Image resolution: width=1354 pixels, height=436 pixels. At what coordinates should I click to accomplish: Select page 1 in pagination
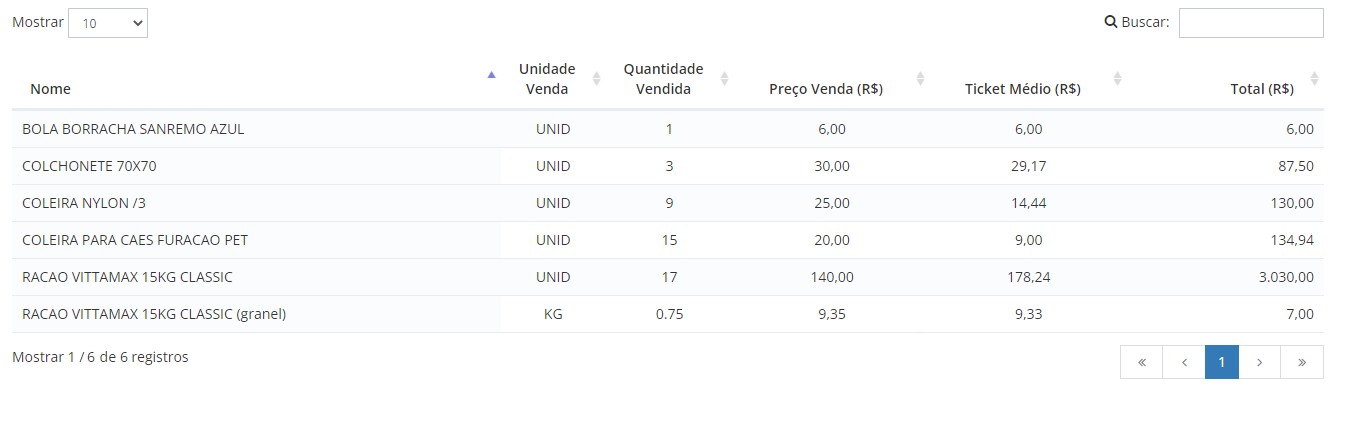point(1222,362)
